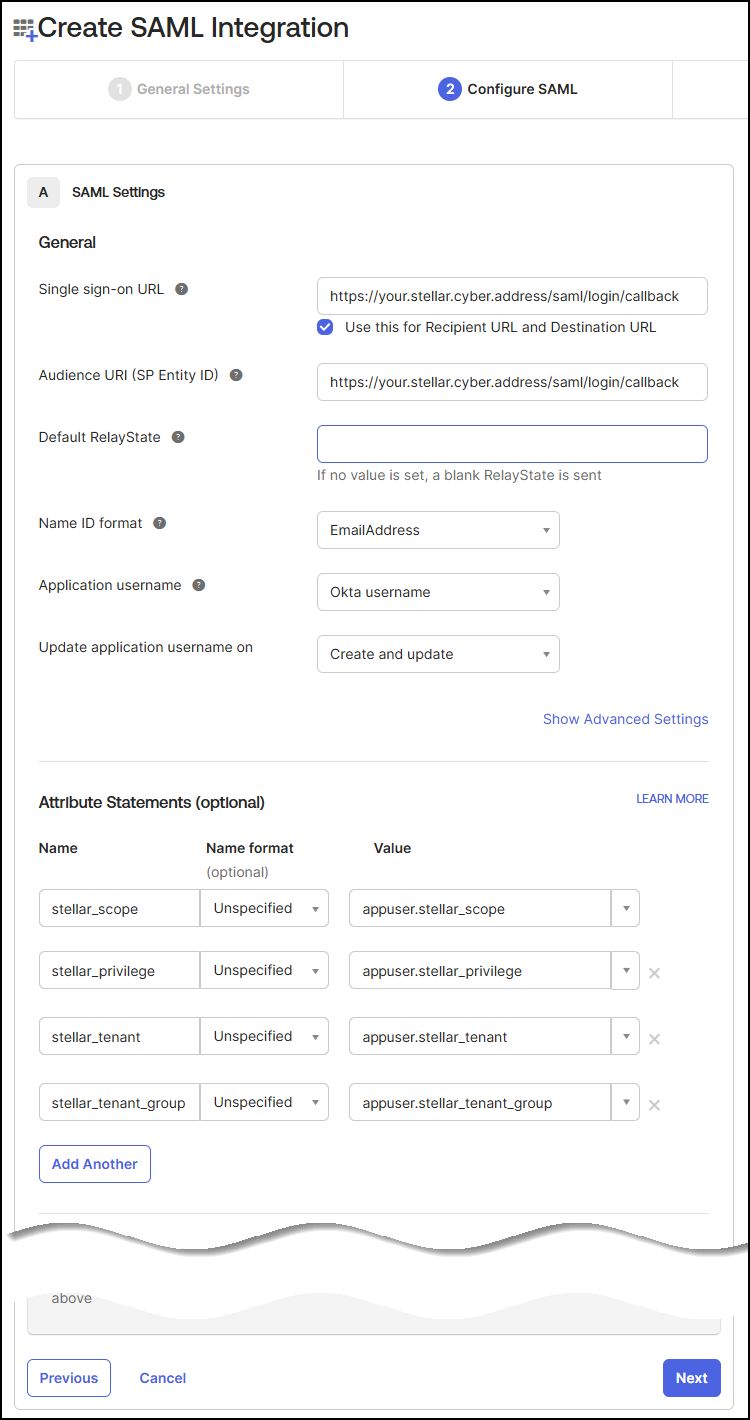Click help icon next to Default RelayState

(x=178, y=437)
